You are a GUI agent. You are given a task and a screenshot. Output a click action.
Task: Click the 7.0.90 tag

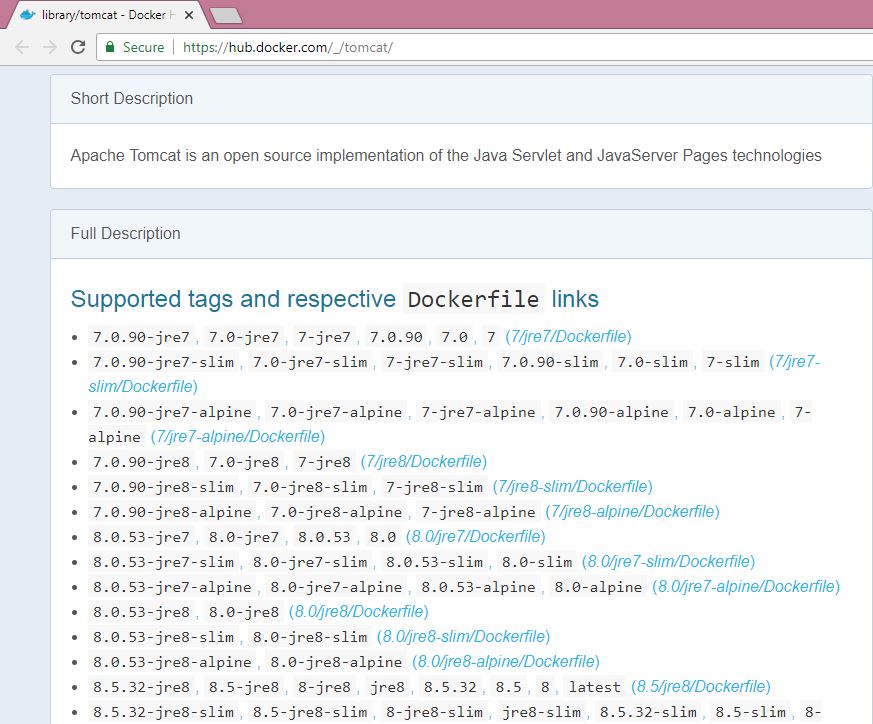pos(396,337)
